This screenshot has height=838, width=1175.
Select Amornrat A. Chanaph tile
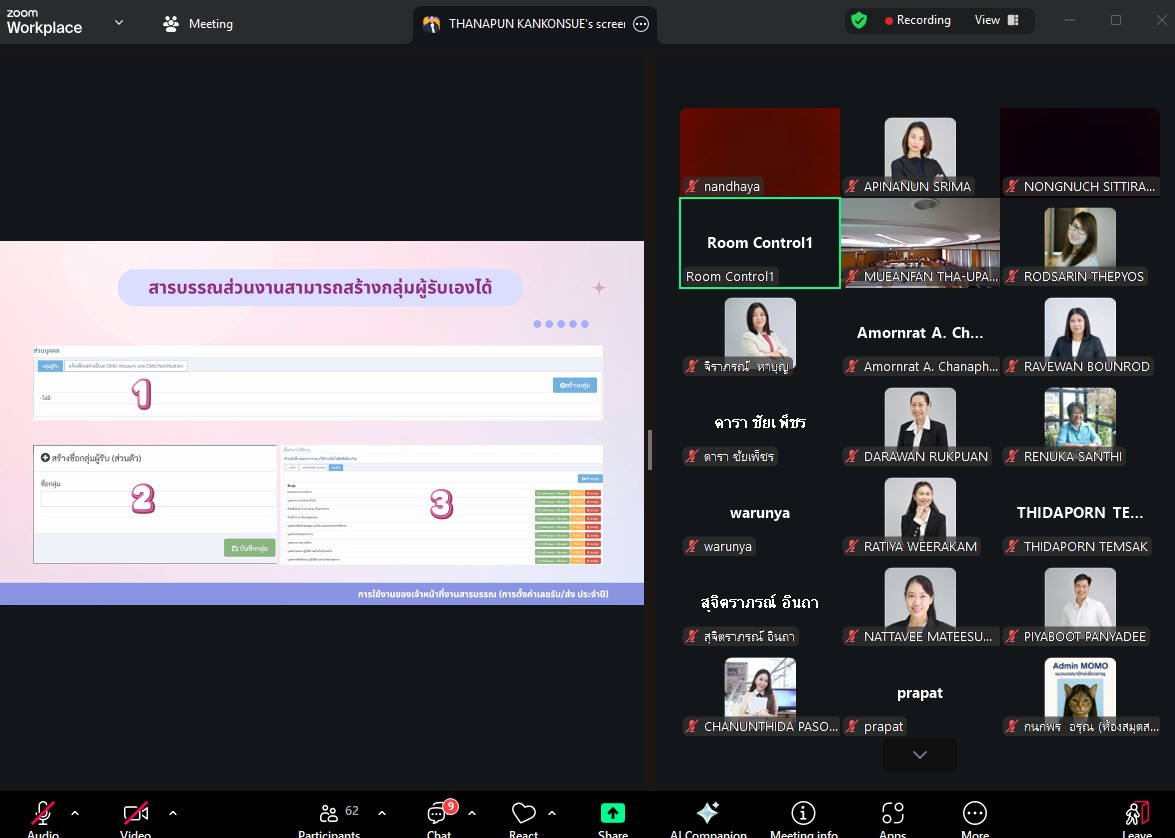point(919,333)
